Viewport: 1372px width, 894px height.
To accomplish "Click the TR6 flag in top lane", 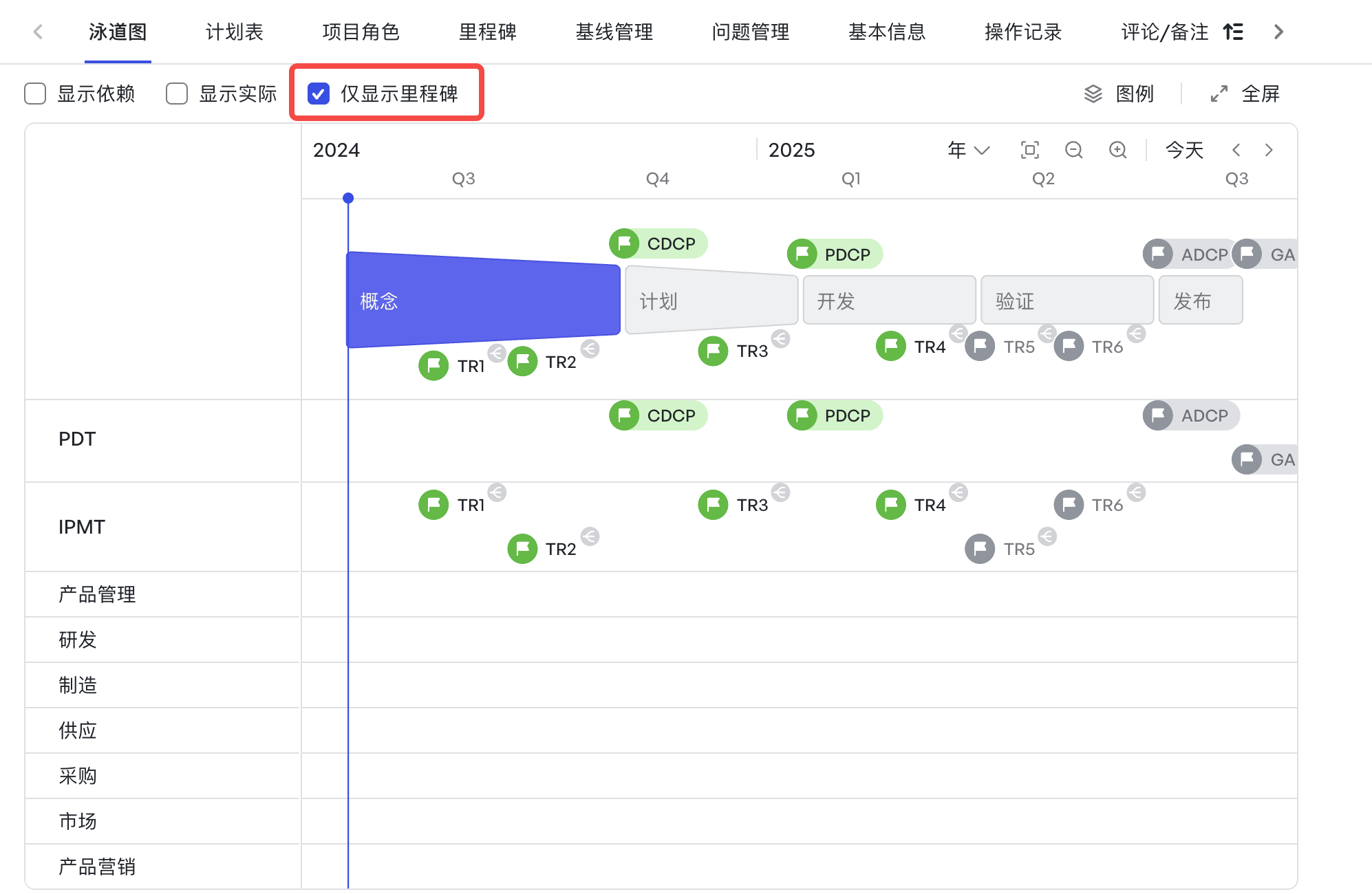I will (x=1069, y=346).
